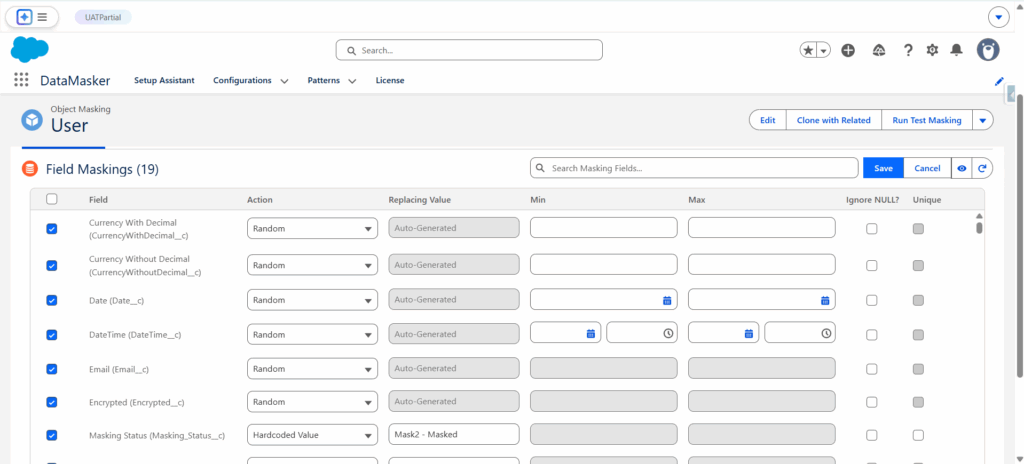Viewport: 1024px width, 464px height.
Task: Open the Setup gear icon
Action: pyautogui.click(x=932, y=50)
